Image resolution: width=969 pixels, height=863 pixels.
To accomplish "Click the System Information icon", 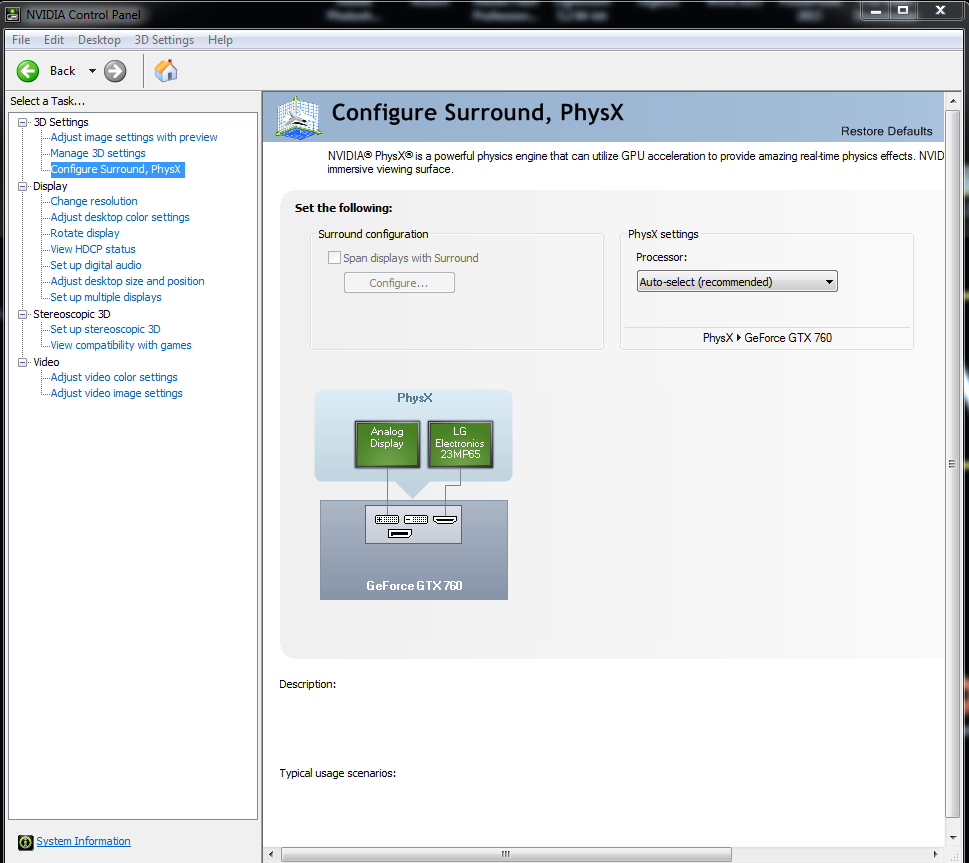I will pos(25,842).
